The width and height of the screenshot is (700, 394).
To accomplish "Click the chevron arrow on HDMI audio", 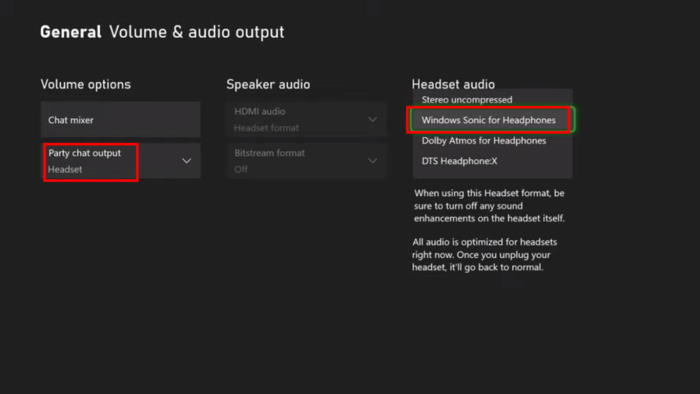I will click(x=372, y=119).
